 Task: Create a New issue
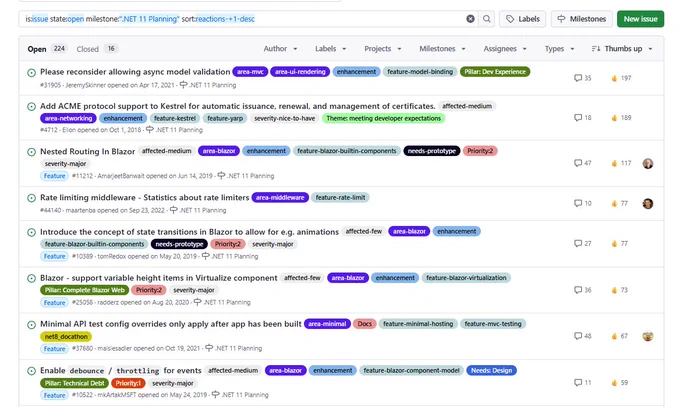[641, 19]
